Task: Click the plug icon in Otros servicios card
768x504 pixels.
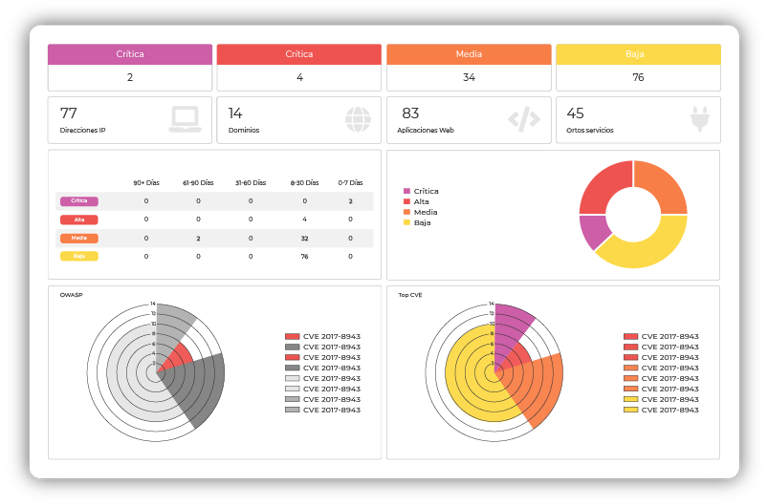Action: click(700, 119)
